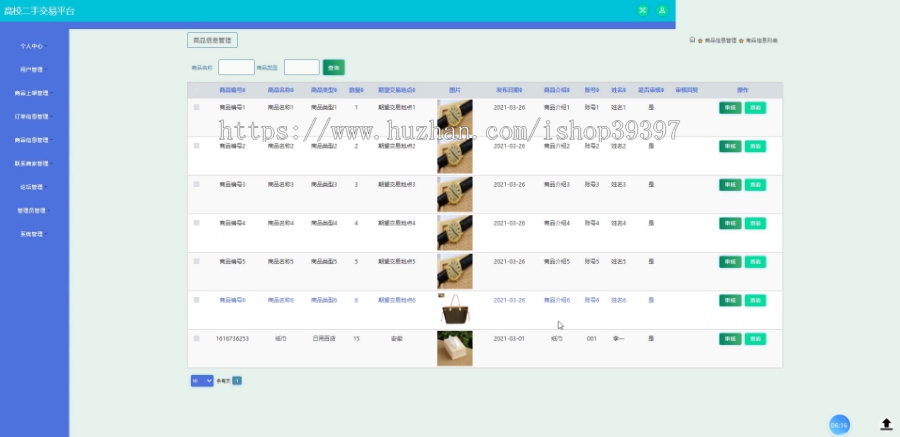Click the star icon before 商品信息列表 breadcrumb
Viewport: 900px width, 437px height.
741,41
